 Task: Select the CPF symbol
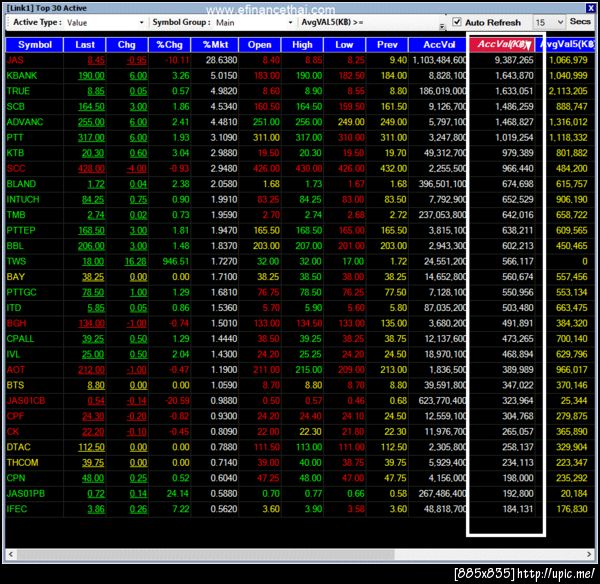point(15,416)
